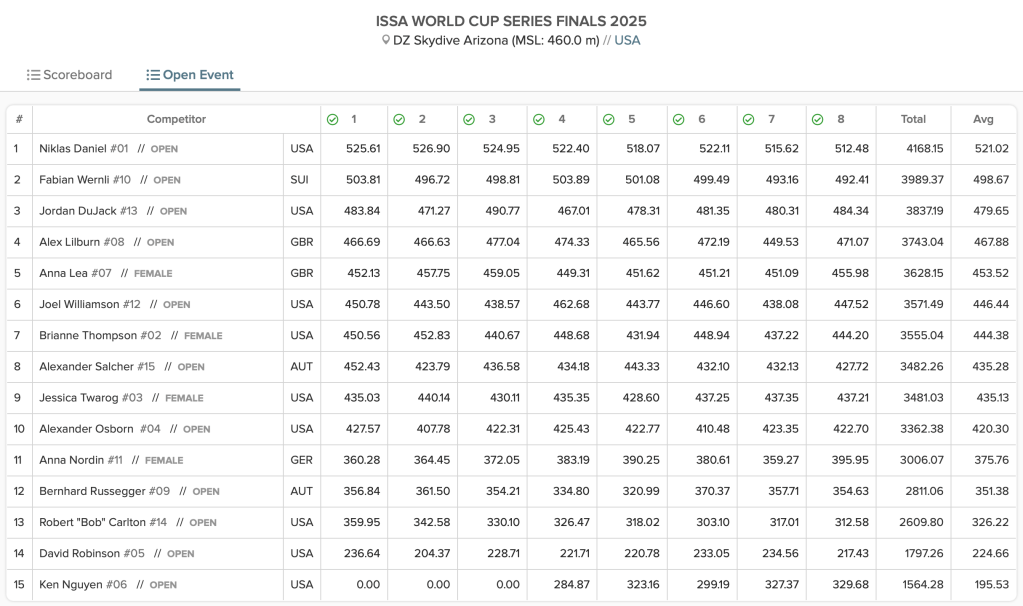Click the green check icon for round 6
Image resolution: width=1023 pixels, height=606 pixels.
(678, 119)
